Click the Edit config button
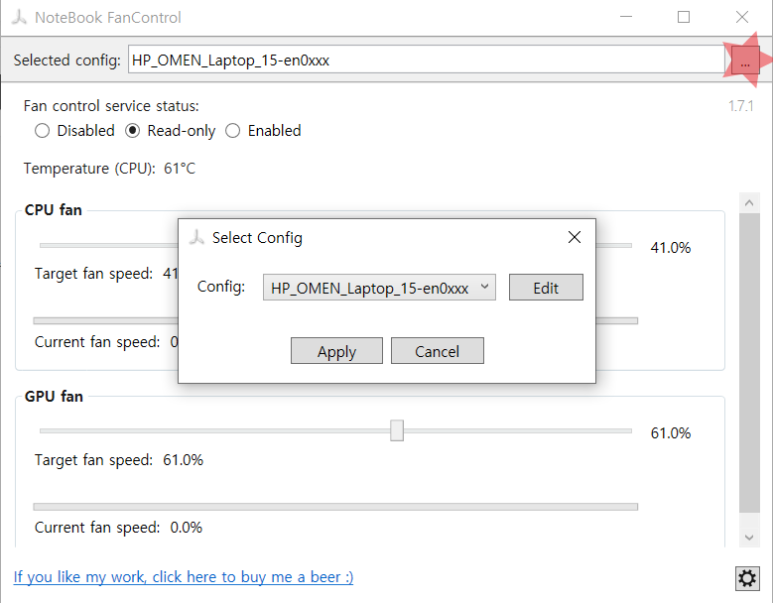Screen dimensions: 773x603 (x=546, y=287)
